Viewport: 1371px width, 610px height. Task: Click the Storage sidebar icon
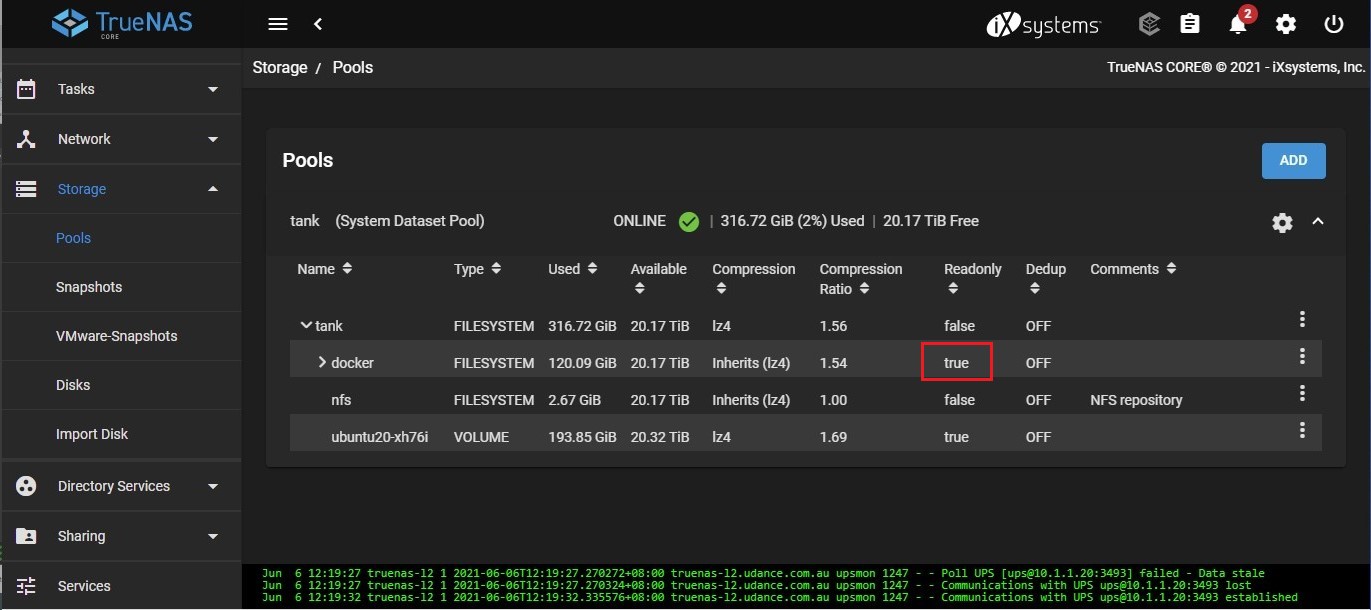(27, 189)
